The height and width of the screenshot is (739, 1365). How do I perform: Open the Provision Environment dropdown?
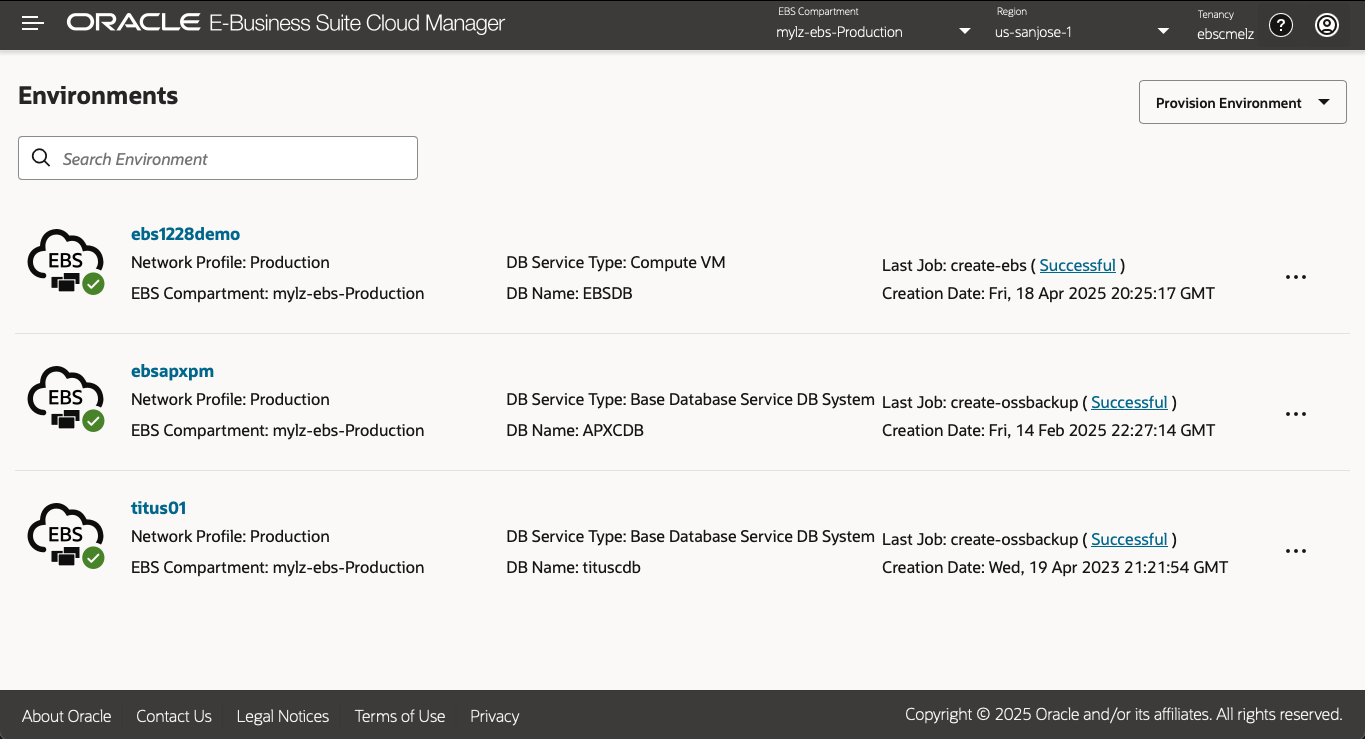tap(1242, 101)
